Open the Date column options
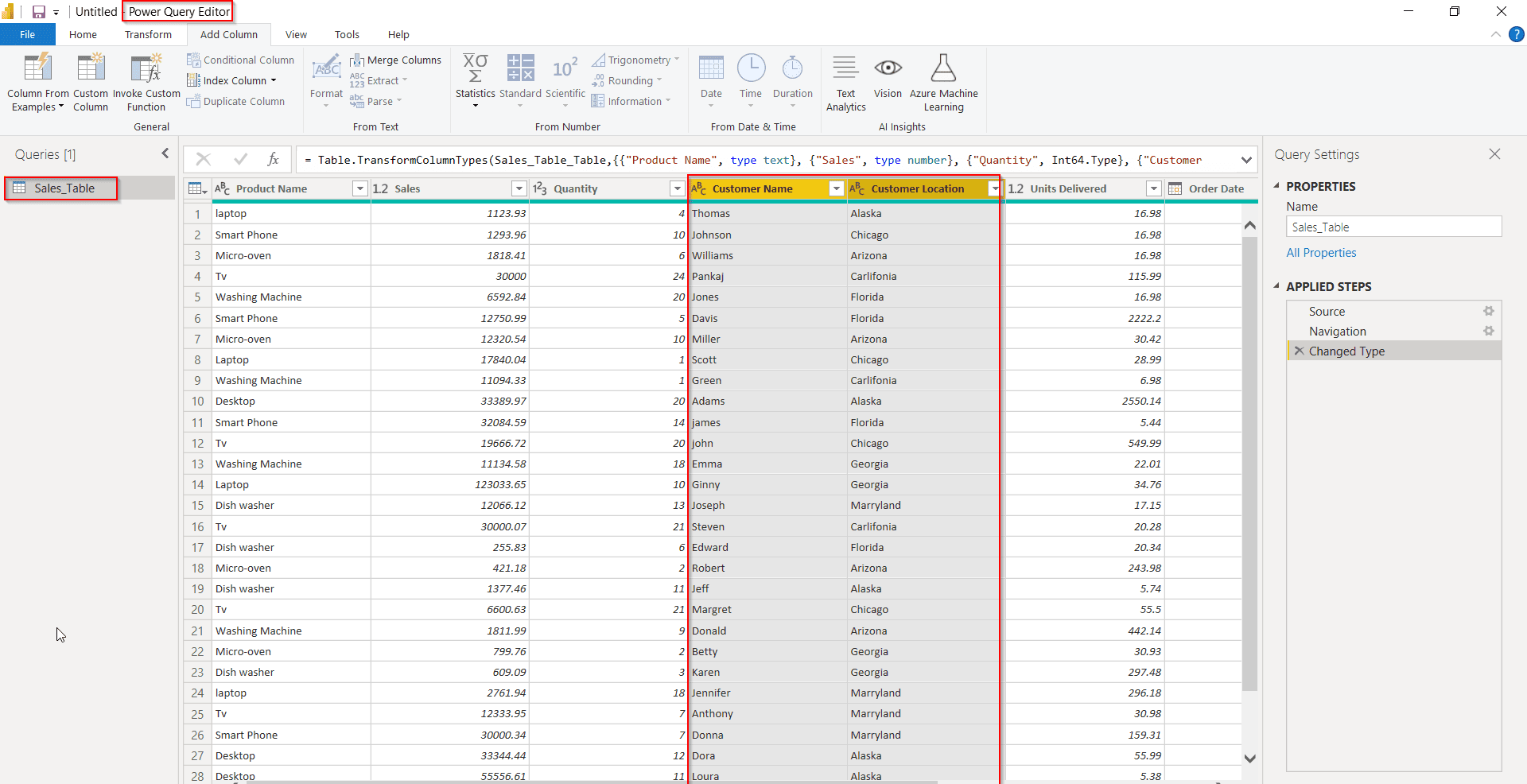 tap(710, 80)
